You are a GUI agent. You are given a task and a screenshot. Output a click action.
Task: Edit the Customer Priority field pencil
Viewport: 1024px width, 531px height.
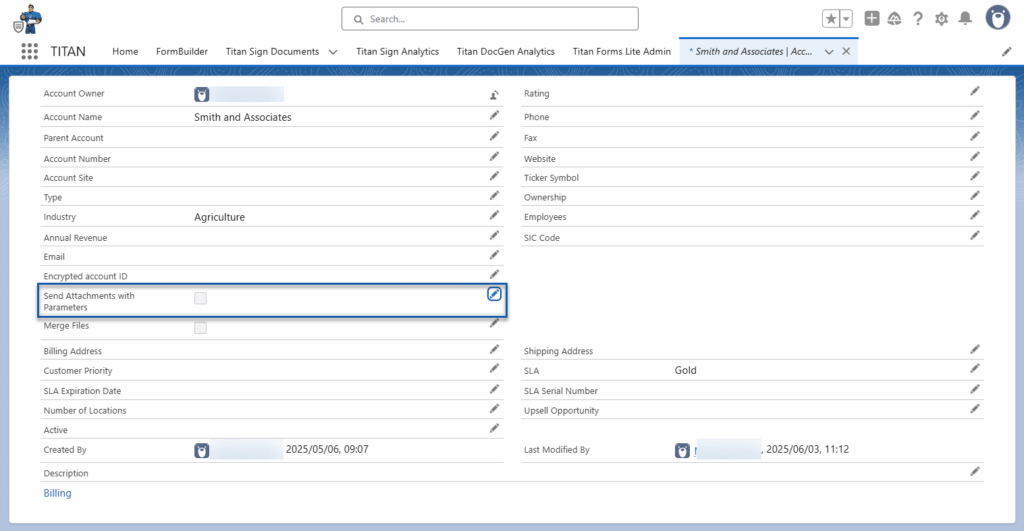point(494,369)
